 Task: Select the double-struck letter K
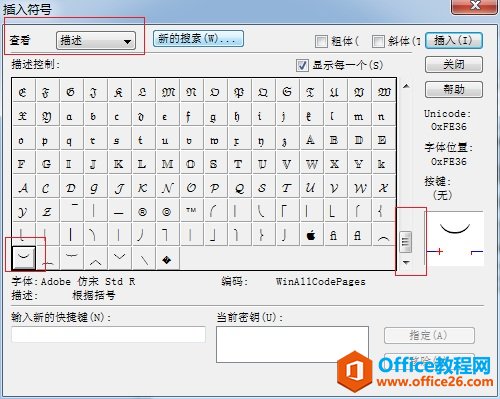[x=118, y=164]
